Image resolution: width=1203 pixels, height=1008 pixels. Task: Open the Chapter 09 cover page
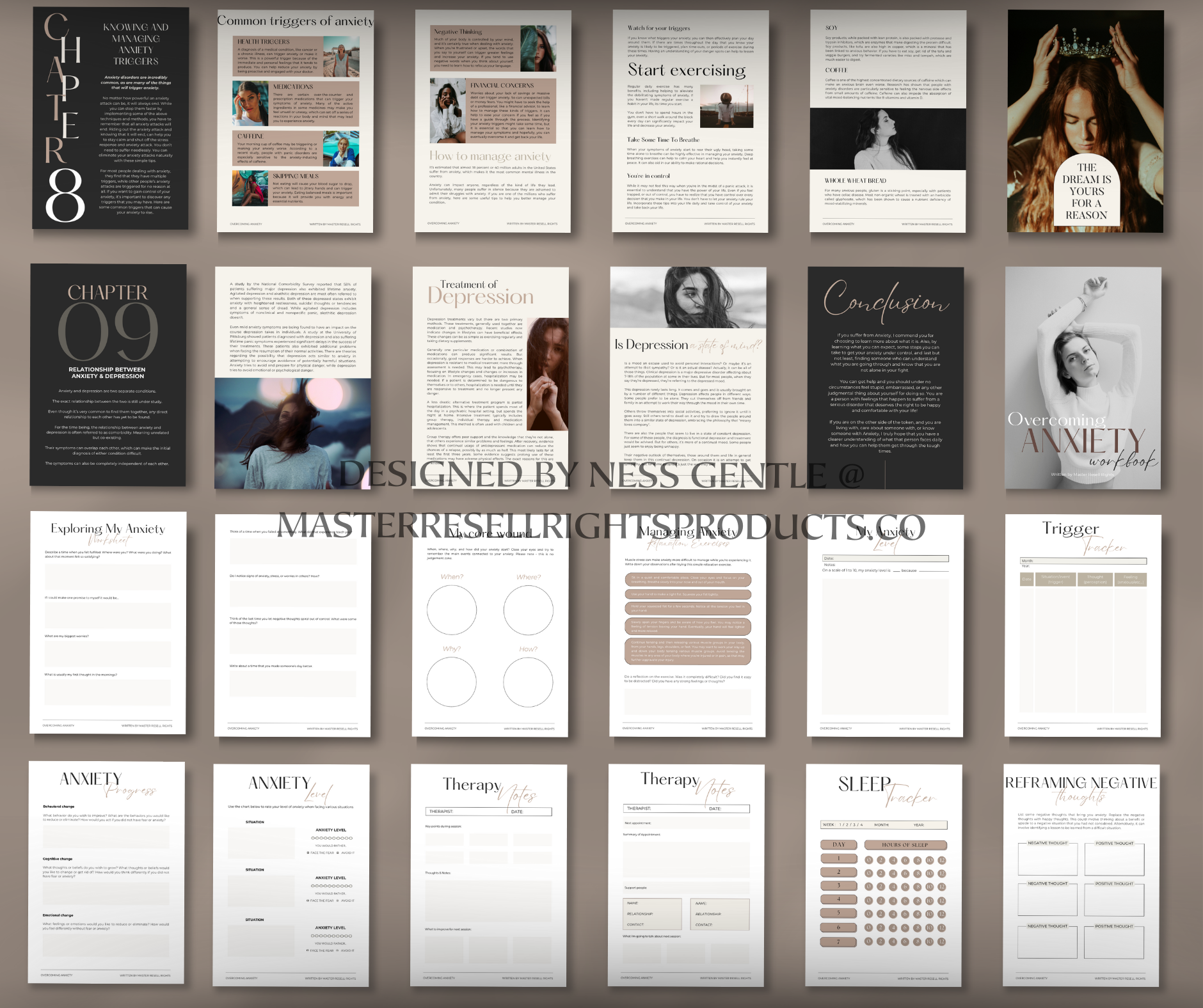108,375
